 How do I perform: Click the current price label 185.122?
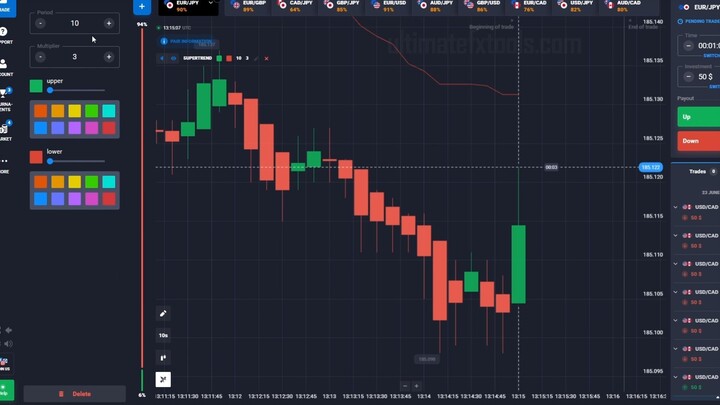pyautogui.click(x=651, y=167)
